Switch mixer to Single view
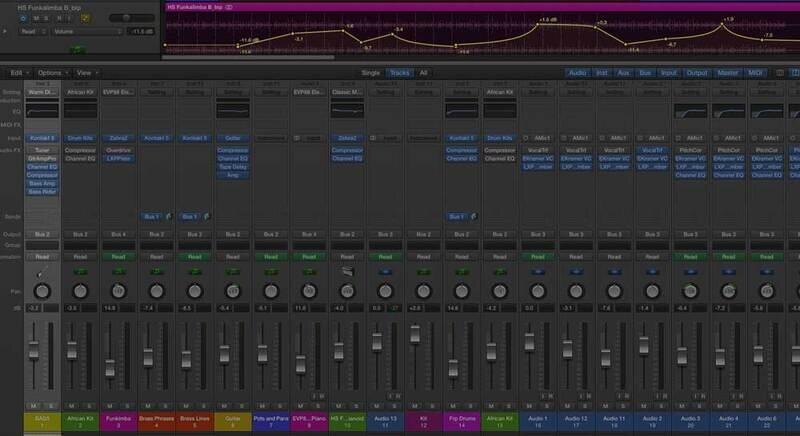The height and width of the screenshot is (436, 800). [x=371, y=73]
